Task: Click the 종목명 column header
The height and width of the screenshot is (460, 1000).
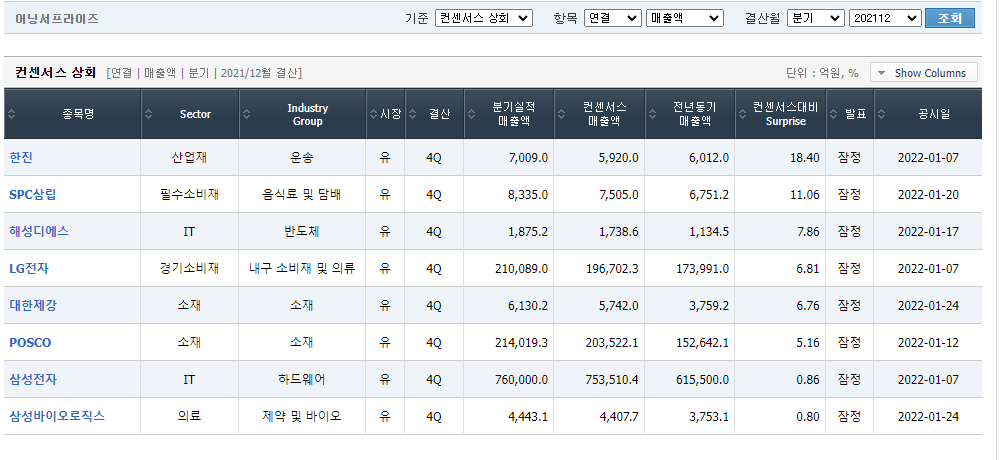Action: 73,114
